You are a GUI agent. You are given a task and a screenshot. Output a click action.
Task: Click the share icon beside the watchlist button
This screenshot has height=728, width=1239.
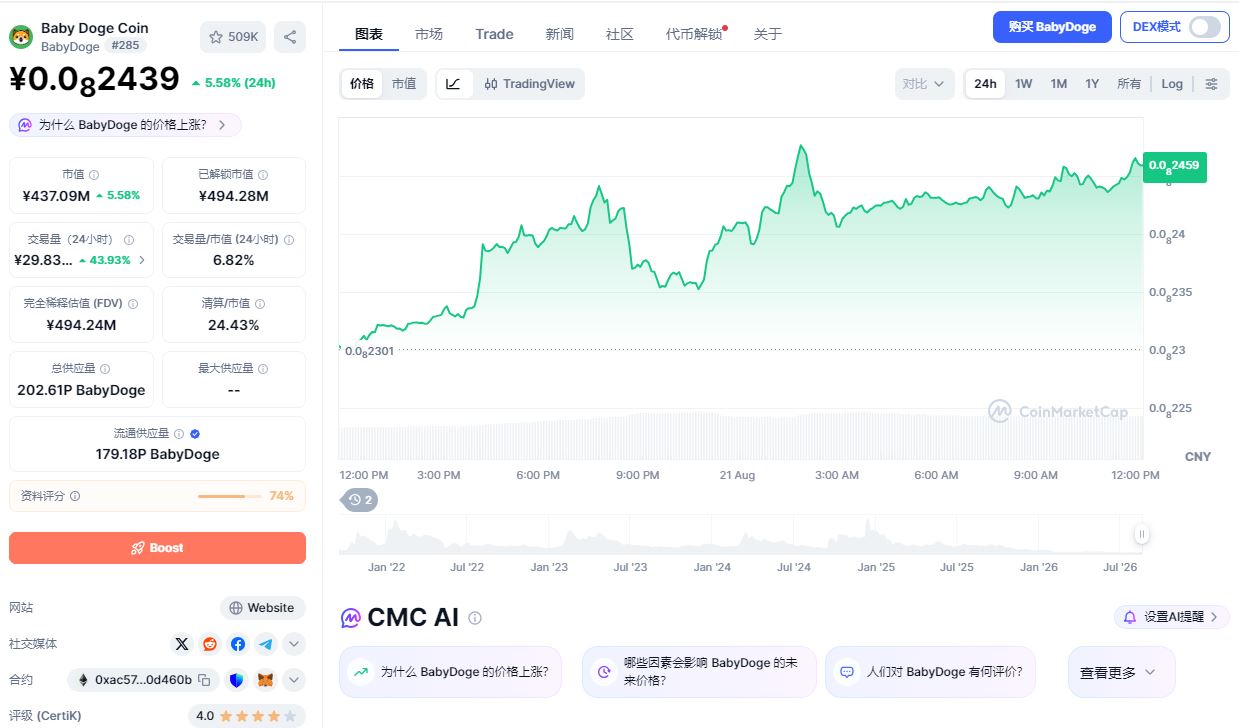pos(290,37)
